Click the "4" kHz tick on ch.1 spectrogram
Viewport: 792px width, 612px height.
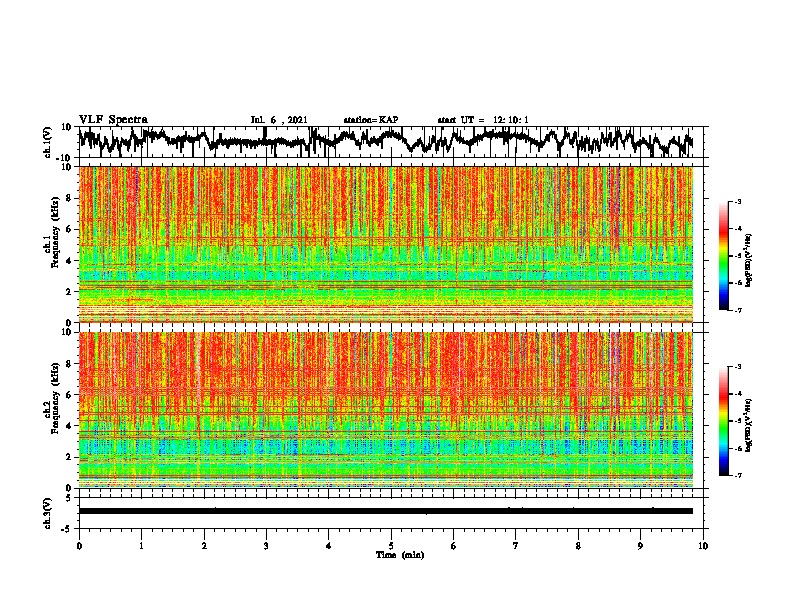pos(69,261)
